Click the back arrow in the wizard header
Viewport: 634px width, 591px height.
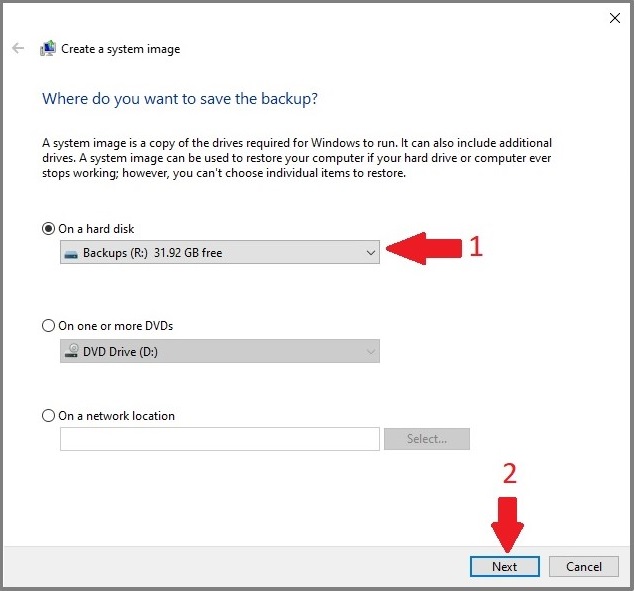point(18,48)
